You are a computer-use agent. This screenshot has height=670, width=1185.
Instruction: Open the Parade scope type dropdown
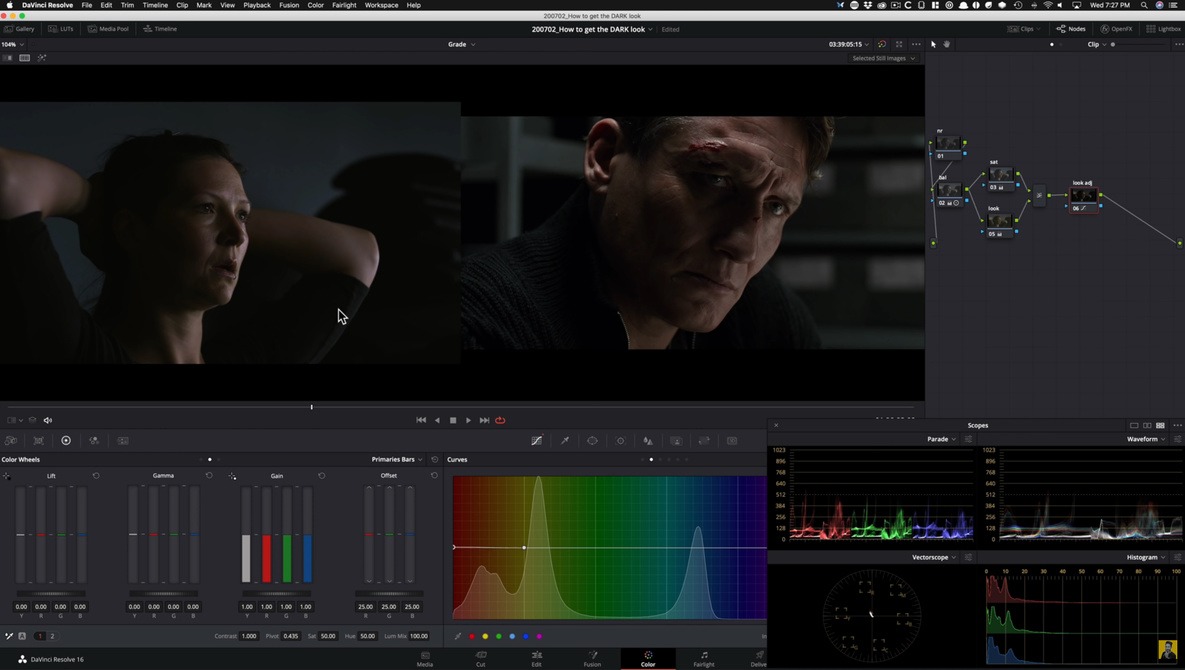941,439
